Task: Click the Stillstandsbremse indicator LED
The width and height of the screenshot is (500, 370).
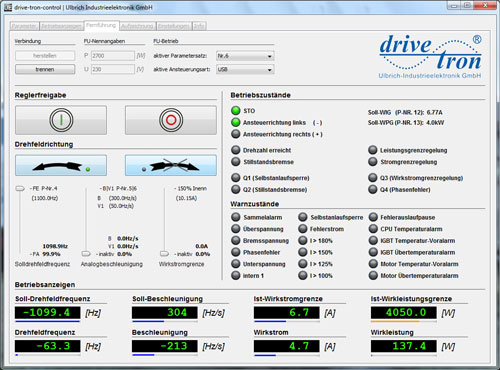Action: click(236, 162)
